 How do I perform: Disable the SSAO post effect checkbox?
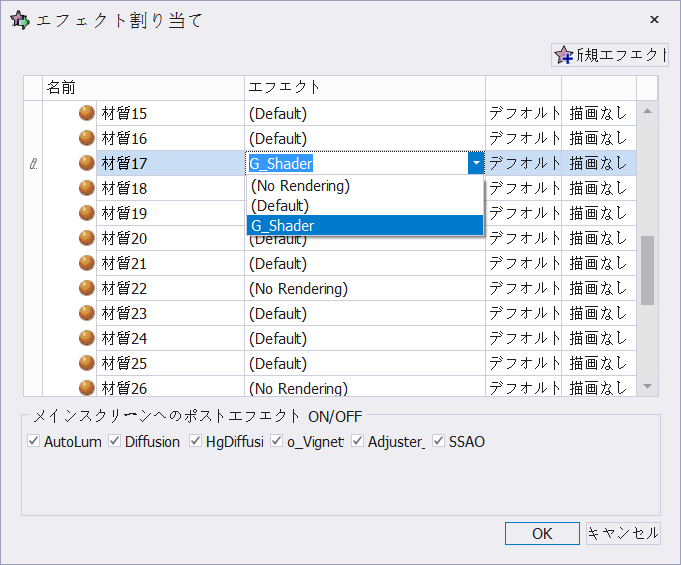point(439,441)
